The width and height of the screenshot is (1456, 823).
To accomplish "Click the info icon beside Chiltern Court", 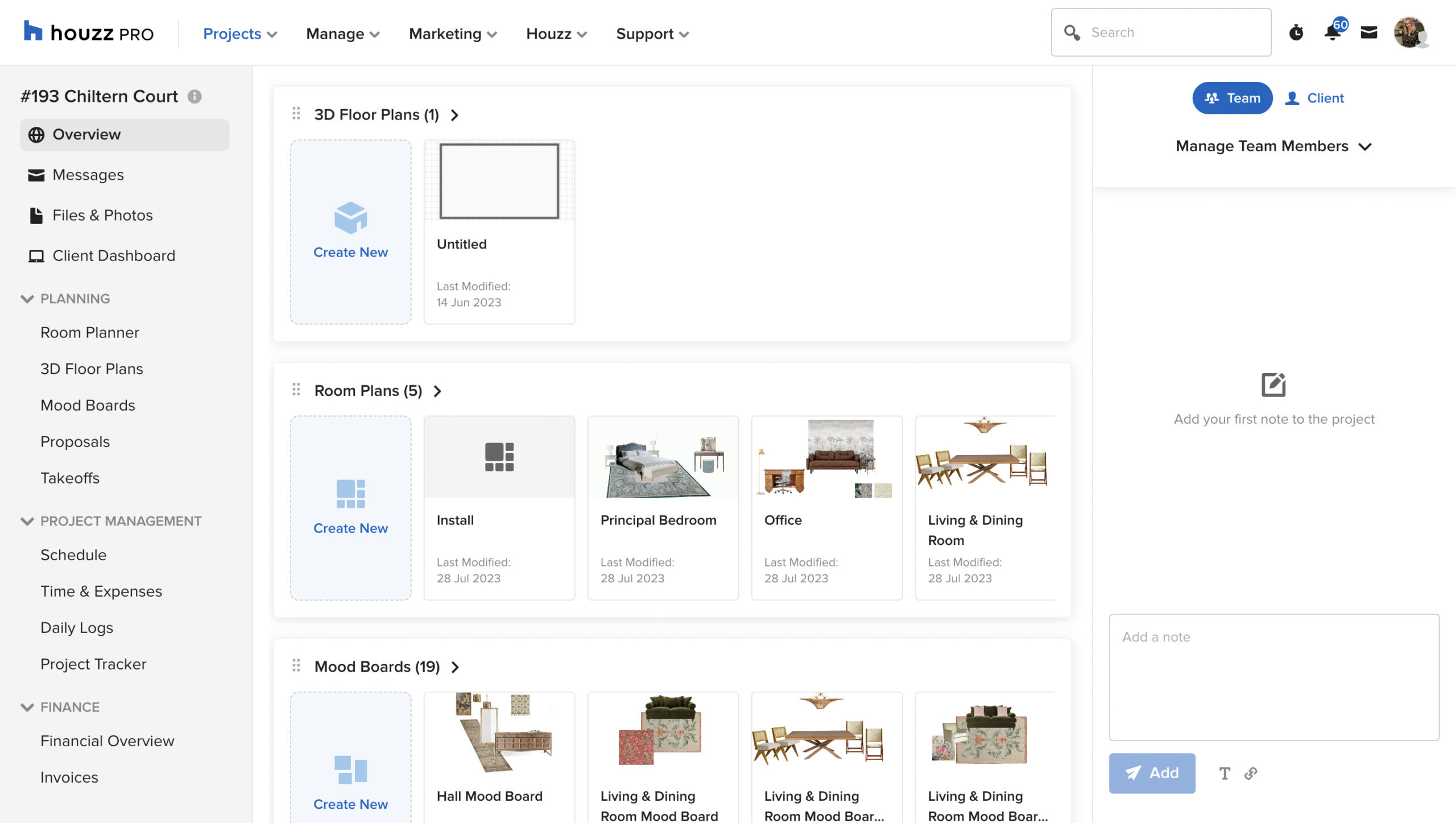I will click(195, 97).
